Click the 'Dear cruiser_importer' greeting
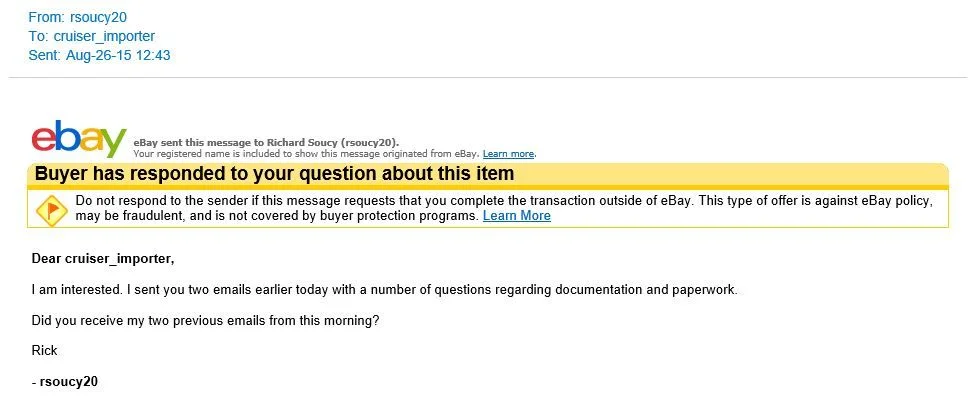Image resolution: width=971 pixels, height=415 pixels. pyautogui.click(x=103, y=258)
